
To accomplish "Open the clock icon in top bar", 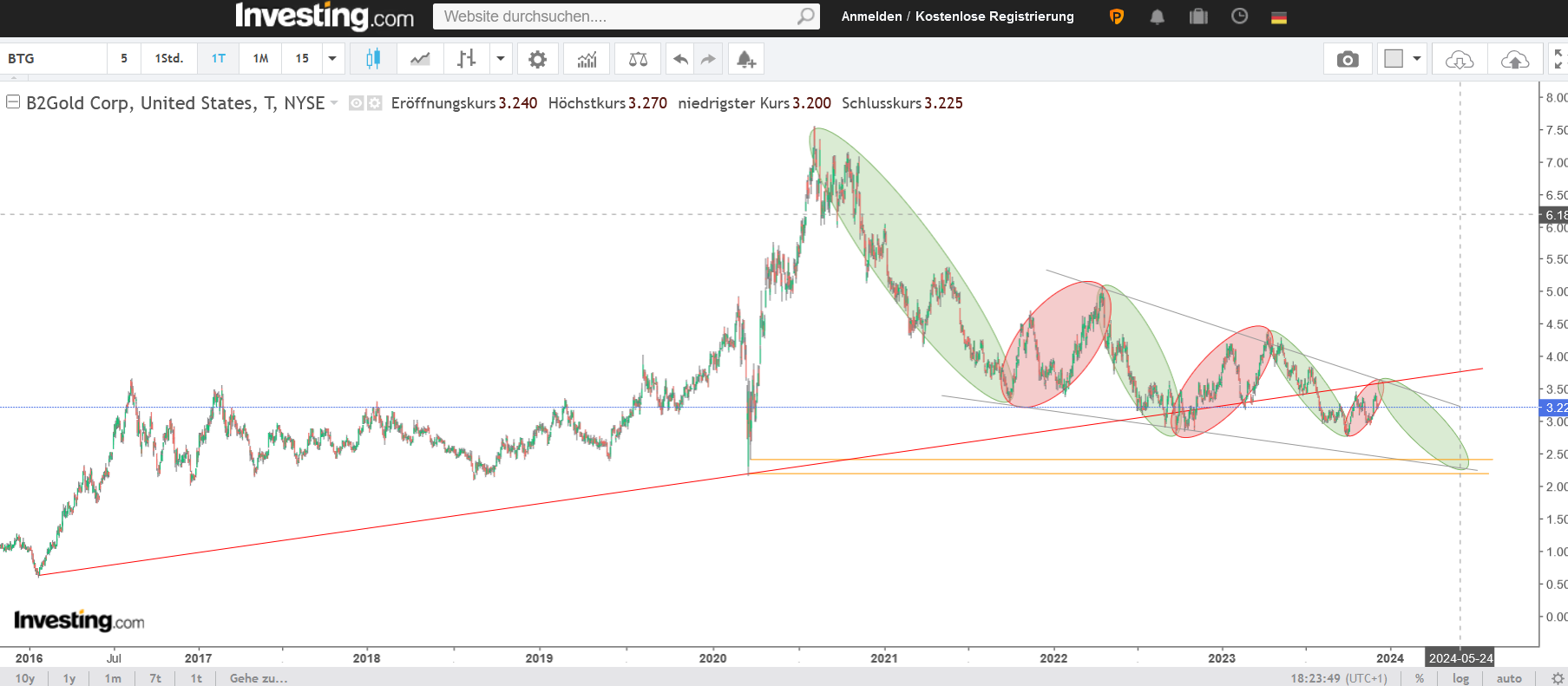I will (1239, 16).
